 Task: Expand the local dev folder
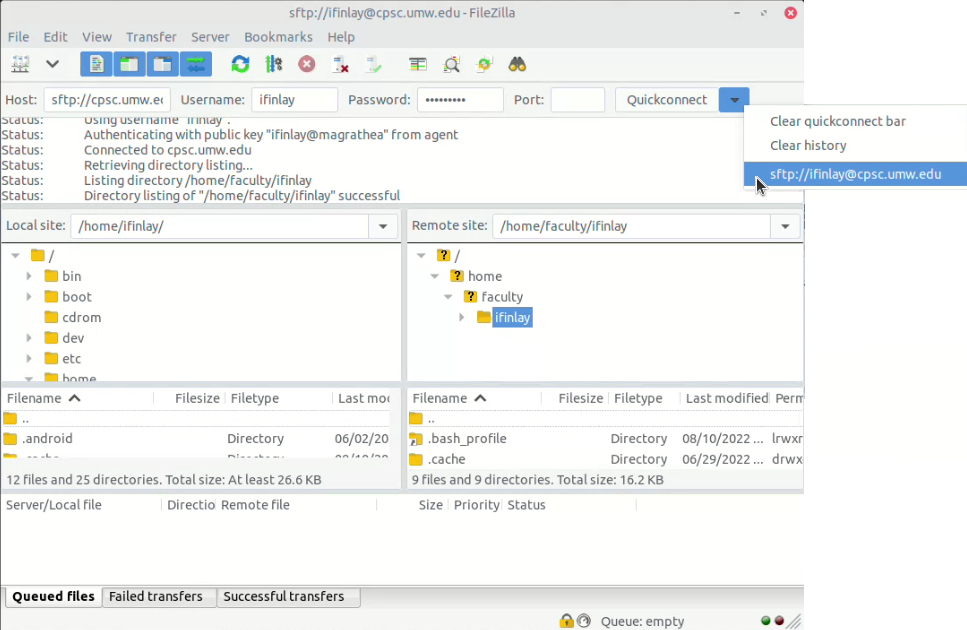click(28, 338)
